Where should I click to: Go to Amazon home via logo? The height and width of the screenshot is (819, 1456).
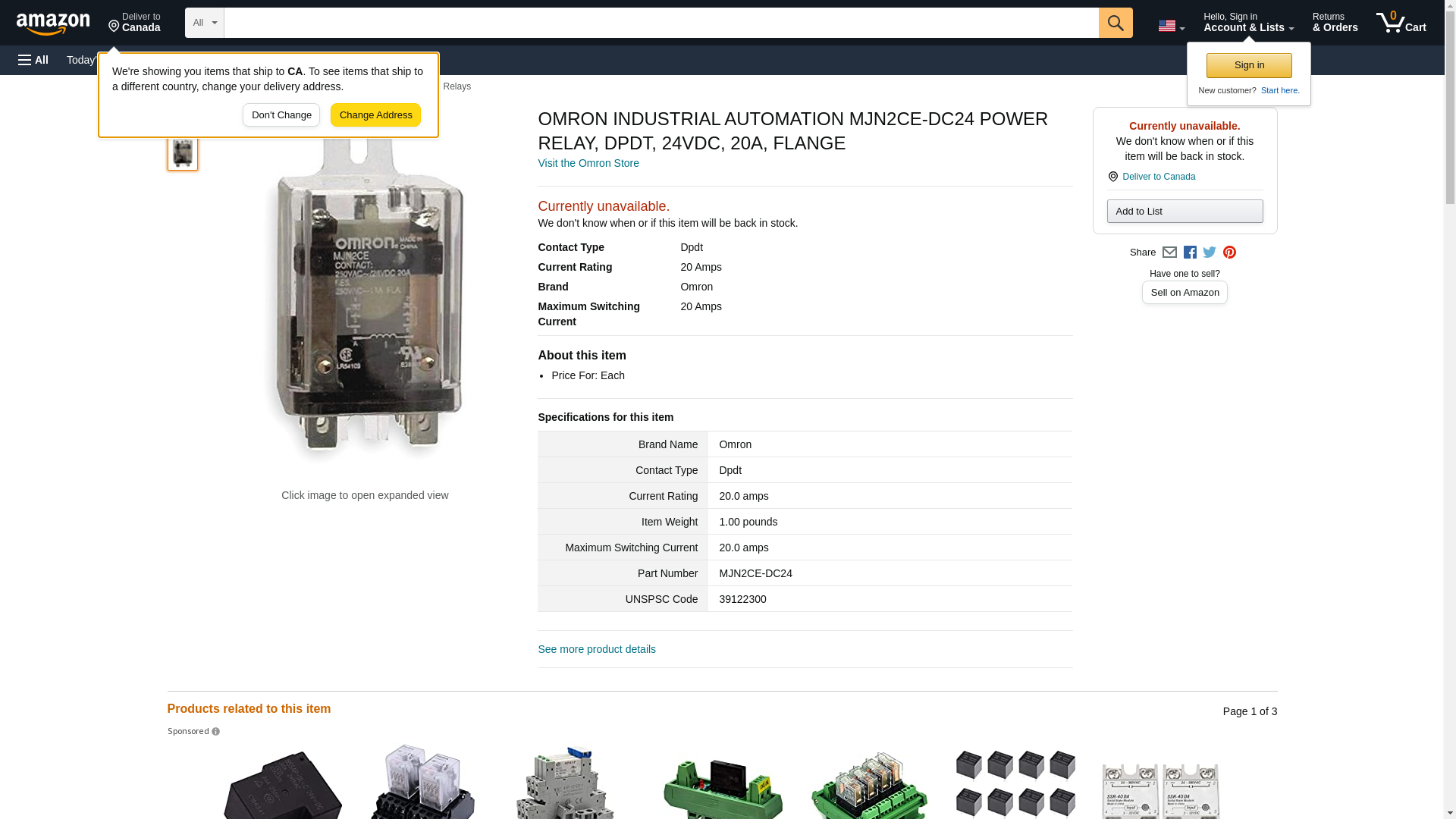(53, 24)
